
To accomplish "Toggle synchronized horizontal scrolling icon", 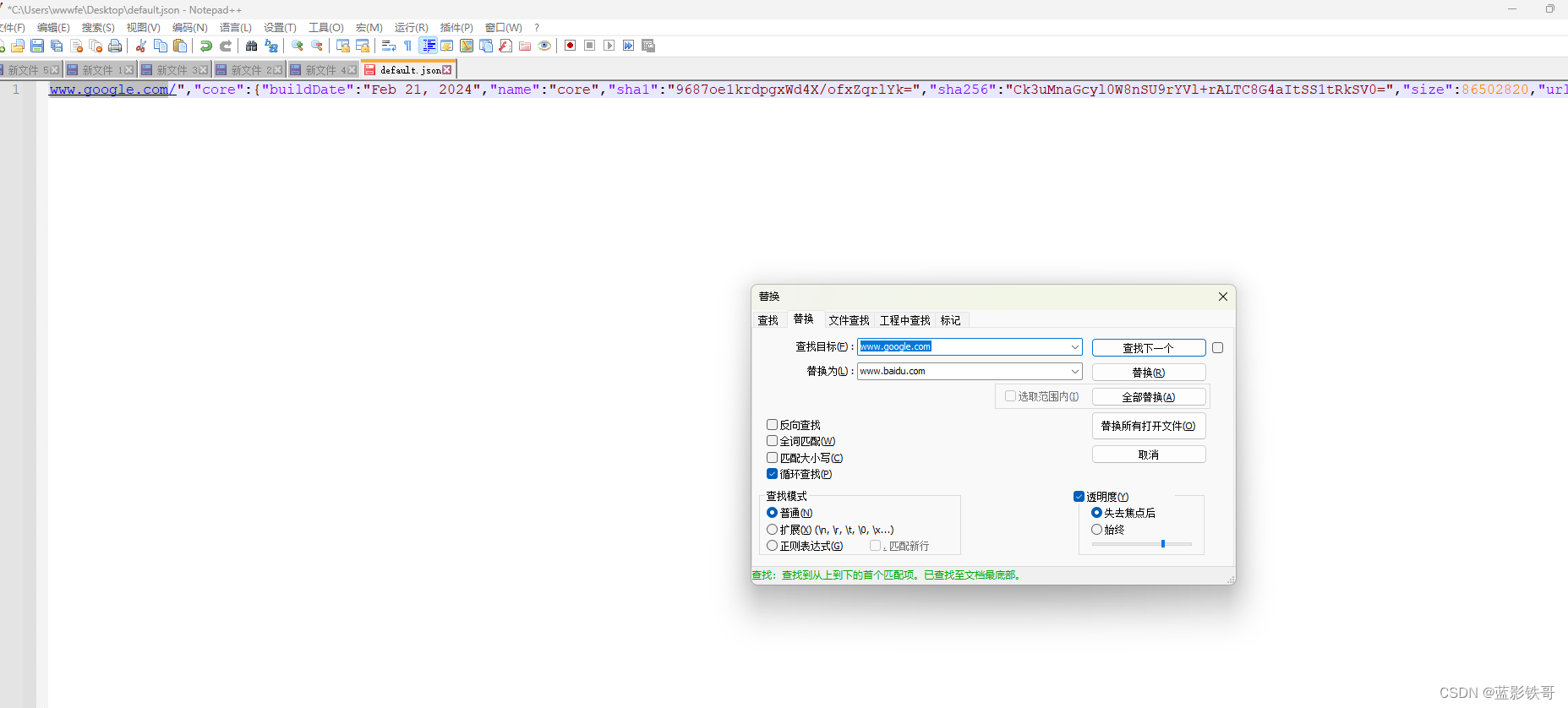I will coord(363,46).
